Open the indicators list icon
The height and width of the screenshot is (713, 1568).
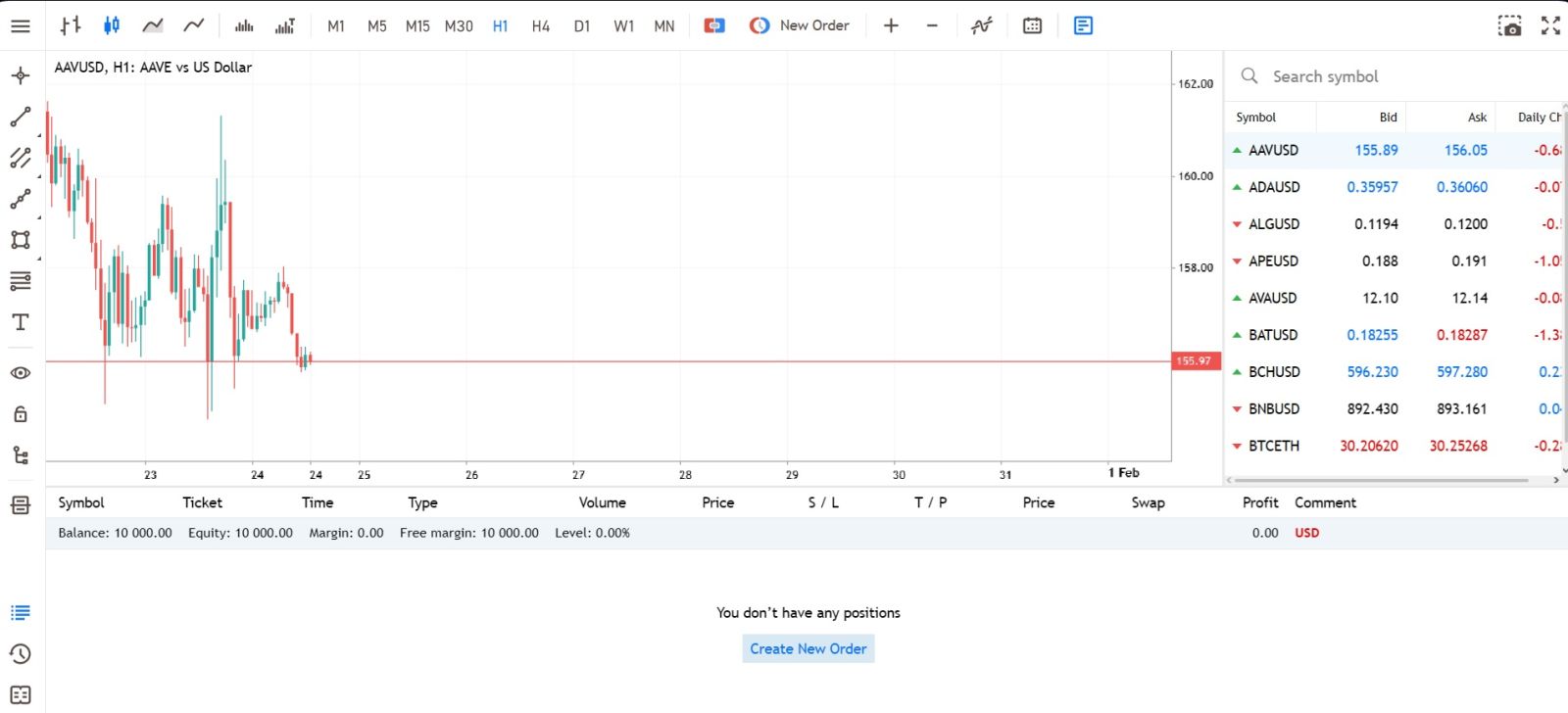(981, 26)
